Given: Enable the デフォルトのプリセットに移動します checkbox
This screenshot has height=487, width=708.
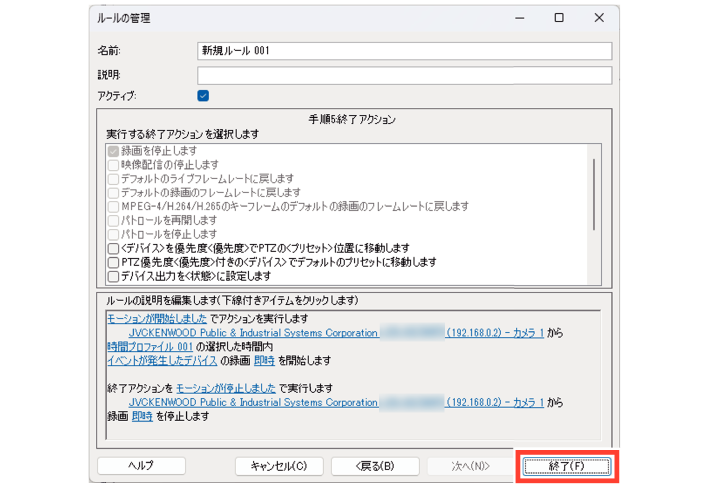Looking at the screenshot, I should point(113,262).
